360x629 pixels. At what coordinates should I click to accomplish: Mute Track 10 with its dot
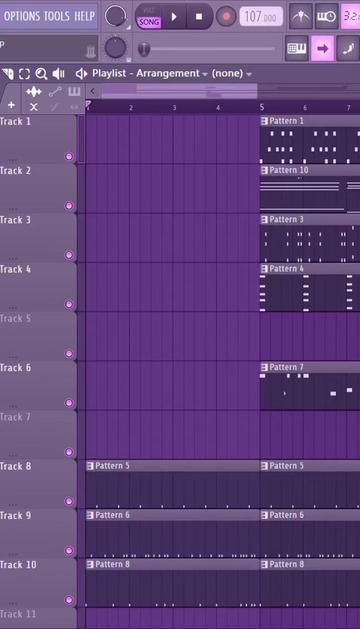tap(69, 600)
